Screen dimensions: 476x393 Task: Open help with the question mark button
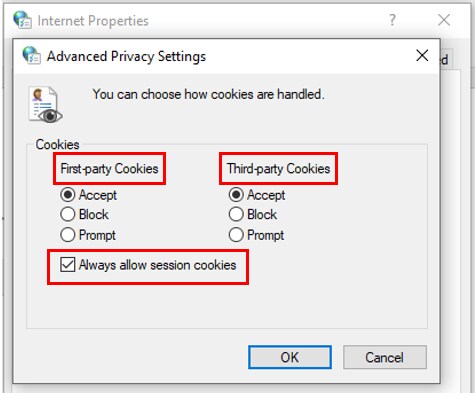coord(392,20)
